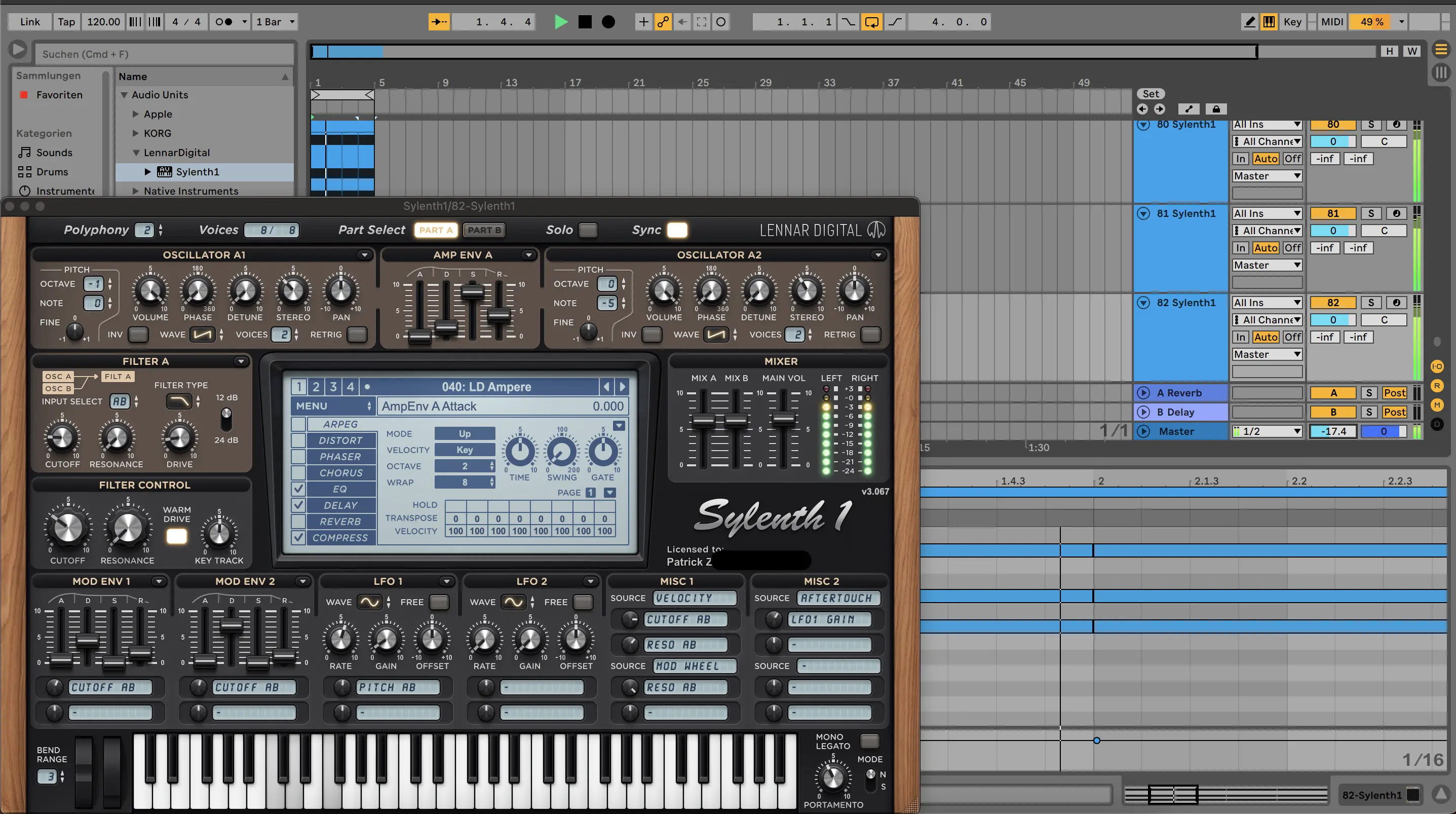Select preset bank tab 3

click(333, 387)
